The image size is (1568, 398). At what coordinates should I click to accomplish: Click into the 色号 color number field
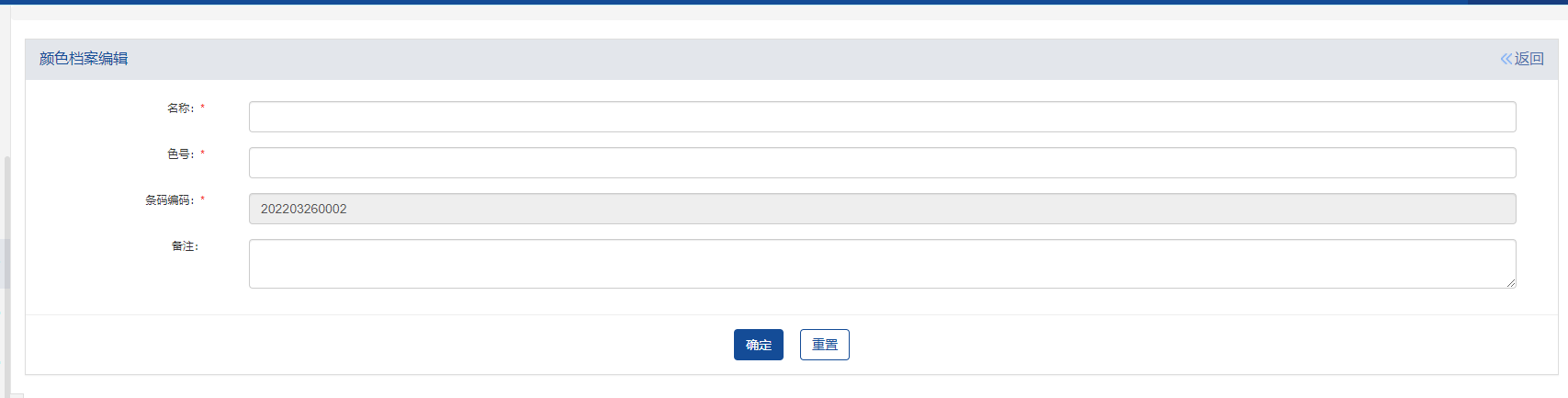coord(882,163)
